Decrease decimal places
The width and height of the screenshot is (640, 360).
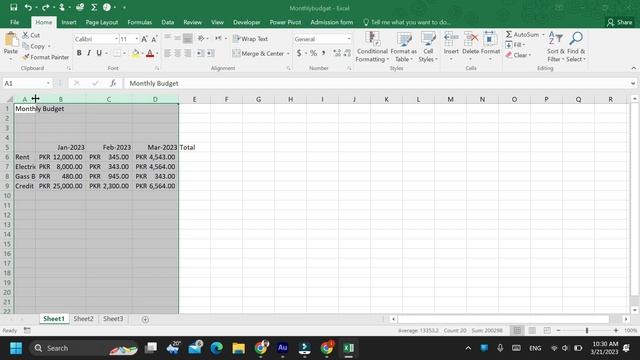point(347,53)
